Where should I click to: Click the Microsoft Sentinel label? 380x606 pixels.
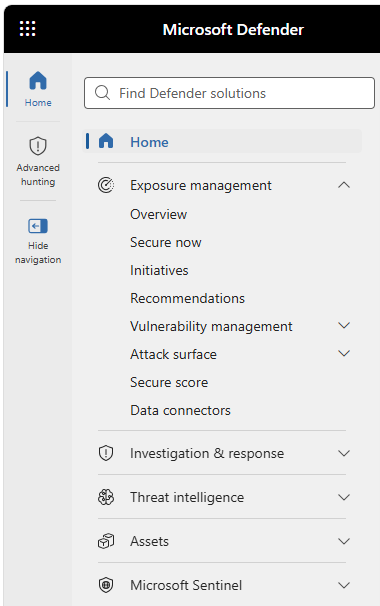186,585
